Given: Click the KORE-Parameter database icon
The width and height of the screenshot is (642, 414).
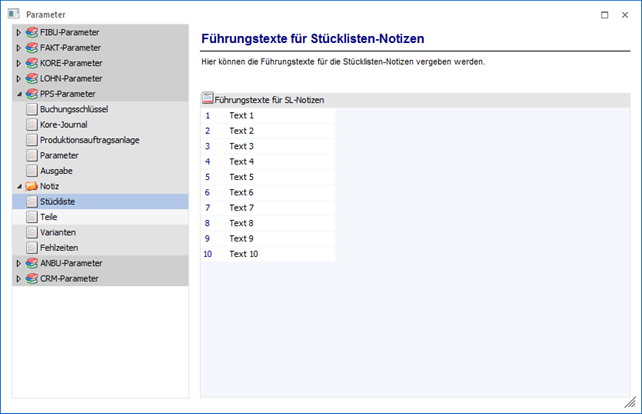Looking at the screenshot, I should coord(31,63).
